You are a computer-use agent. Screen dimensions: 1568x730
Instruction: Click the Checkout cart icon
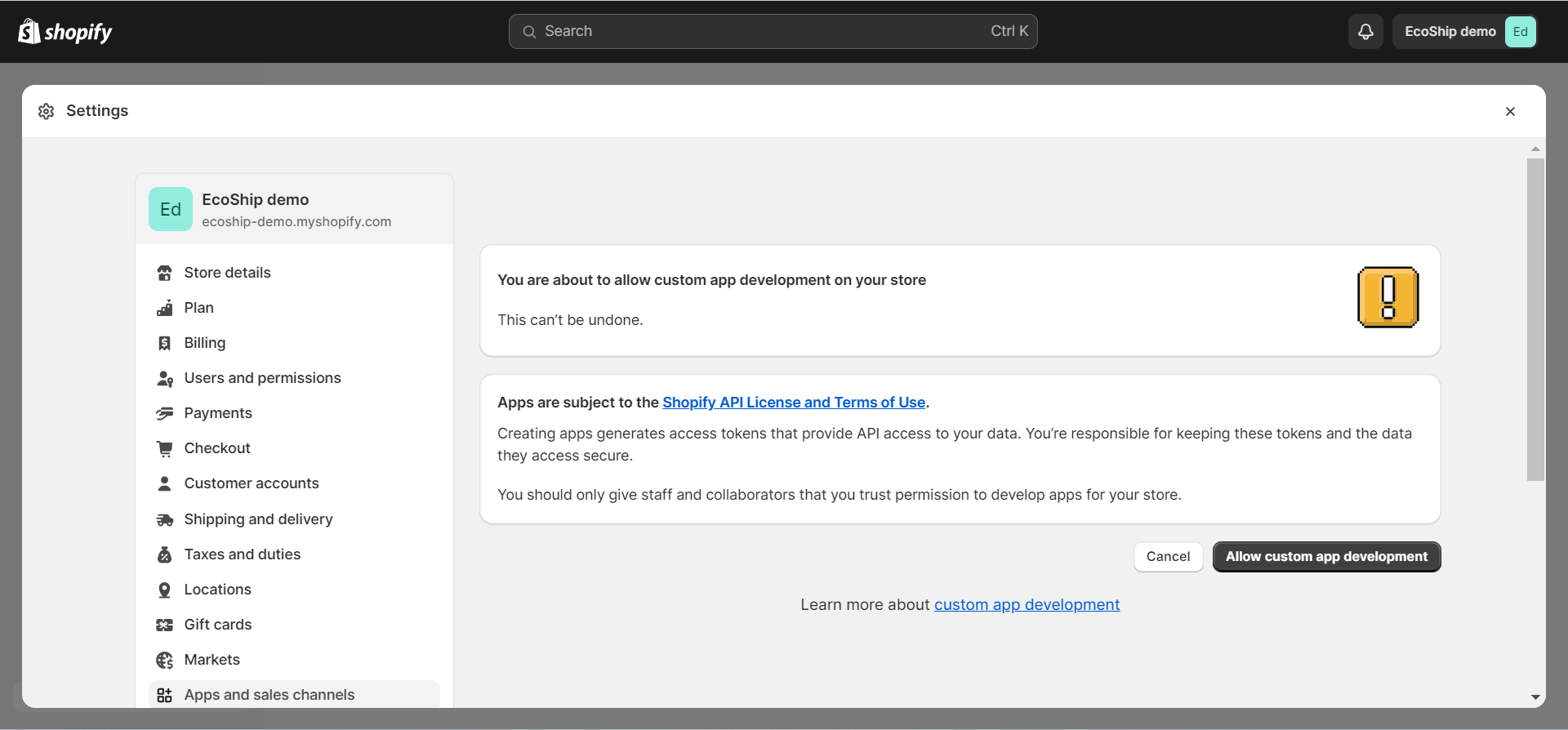[165, 448]
